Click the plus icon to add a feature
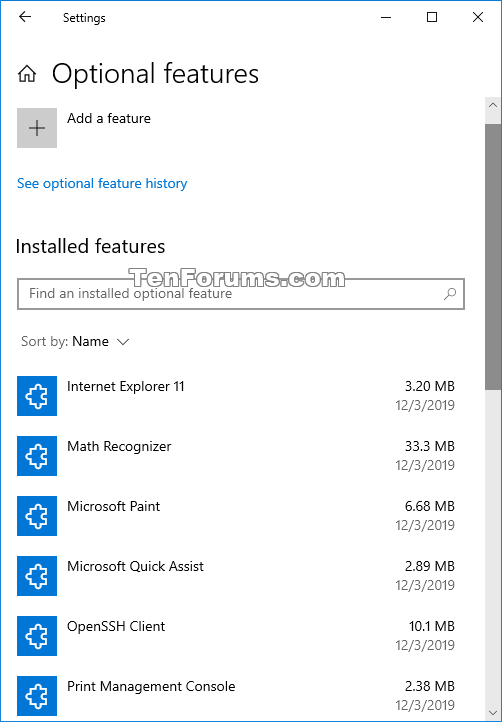Image resolution: width=502 pixels, height=722 pixels. pyautogui.click(x=37, y=128)
